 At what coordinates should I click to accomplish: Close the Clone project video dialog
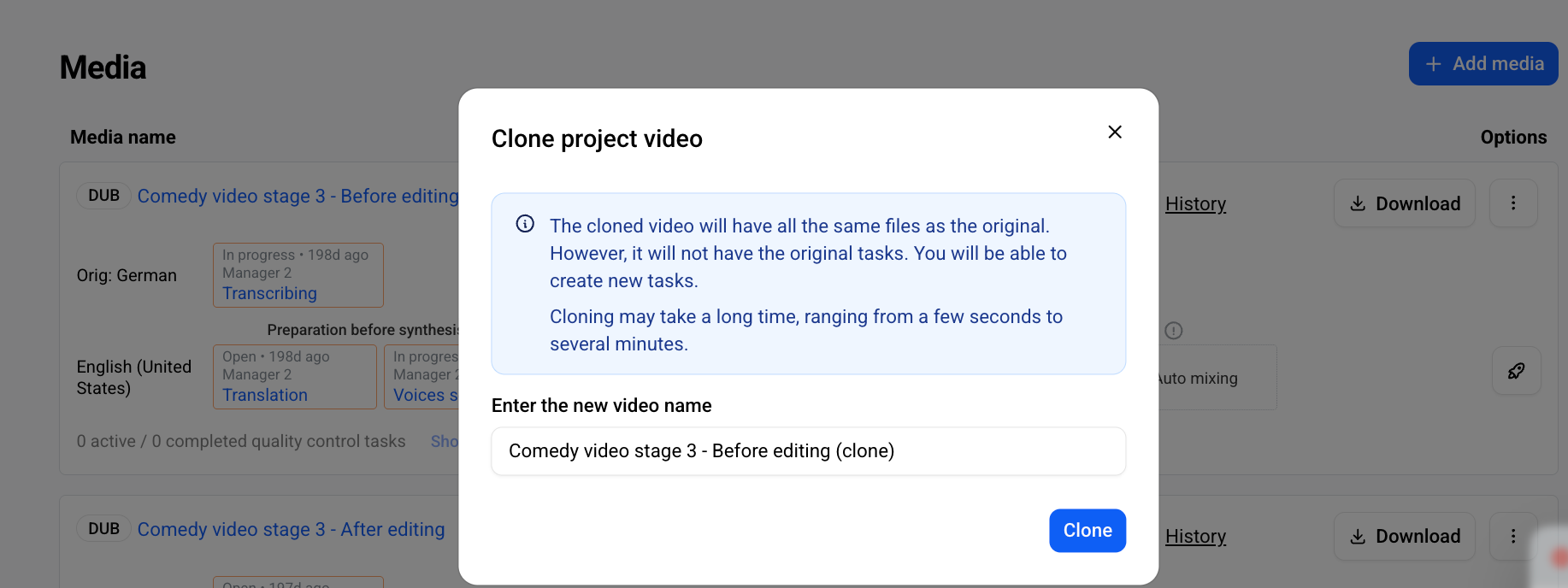point(1115,132)
